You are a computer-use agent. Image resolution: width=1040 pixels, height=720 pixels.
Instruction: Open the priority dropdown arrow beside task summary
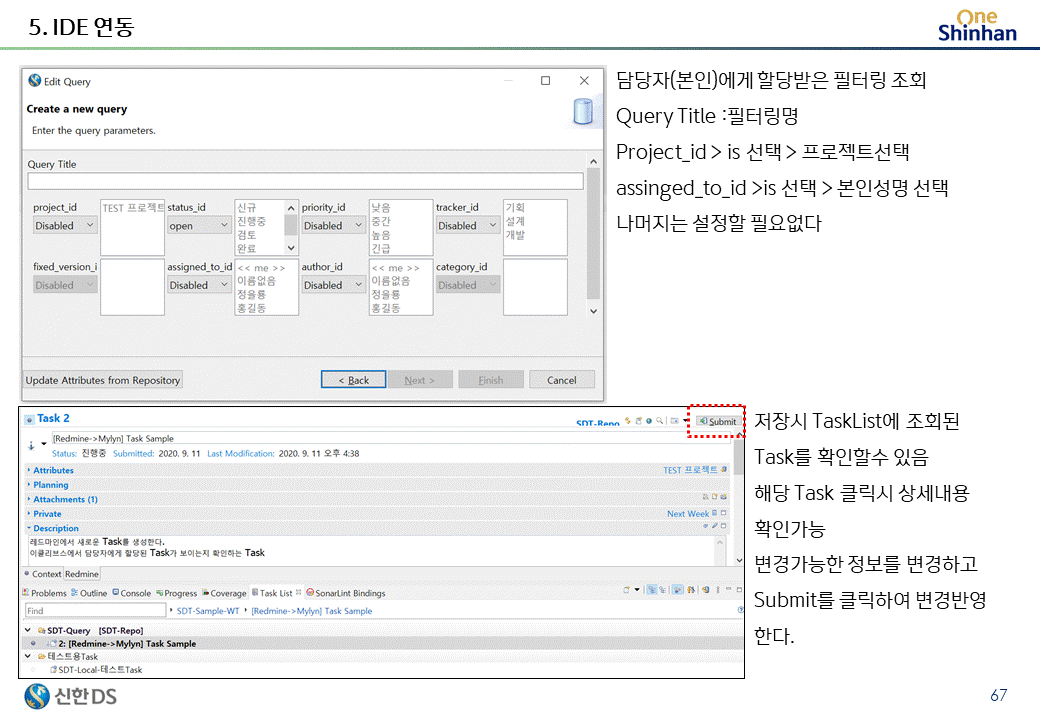[x=44, y=444]
